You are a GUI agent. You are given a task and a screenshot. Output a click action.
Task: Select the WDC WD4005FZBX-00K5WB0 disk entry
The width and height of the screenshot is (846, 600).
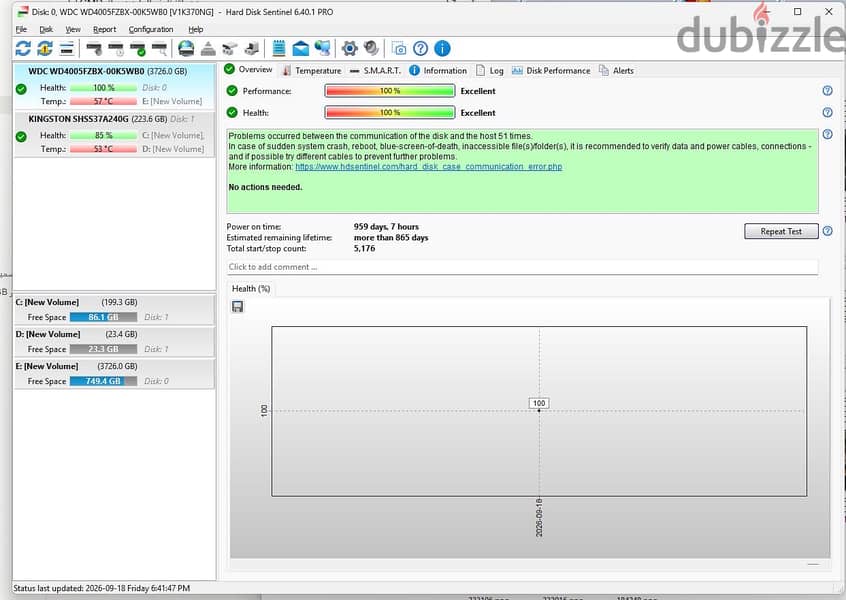[114, 86]
